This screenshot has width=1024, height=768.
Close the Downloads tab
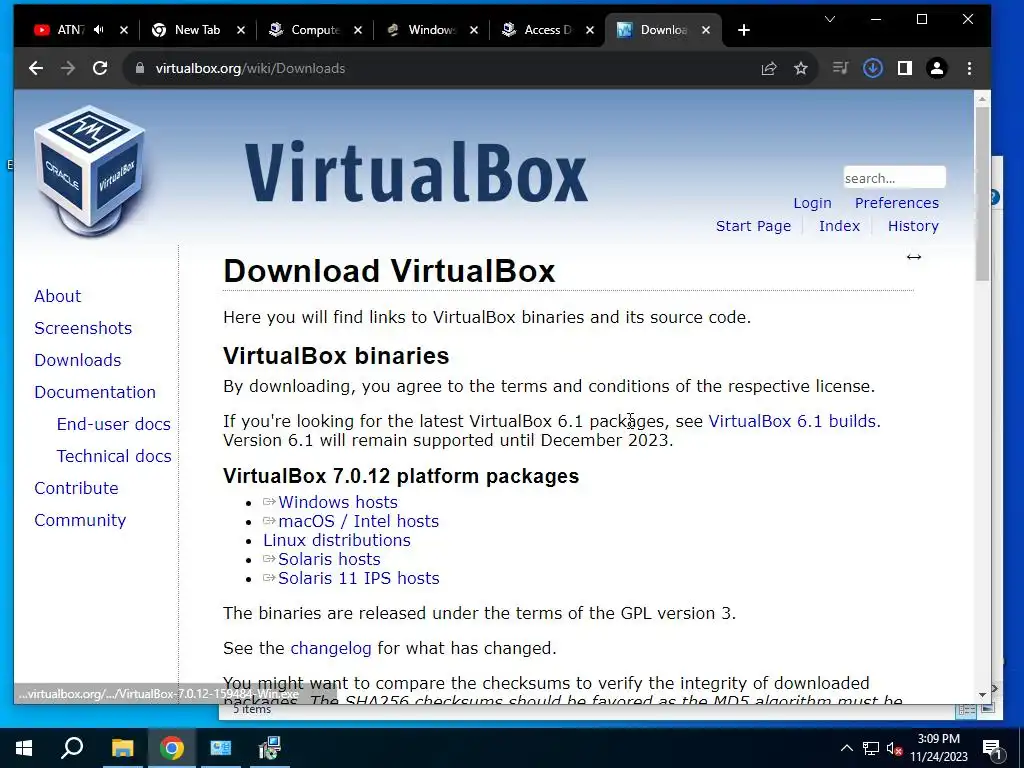[706, 30]
